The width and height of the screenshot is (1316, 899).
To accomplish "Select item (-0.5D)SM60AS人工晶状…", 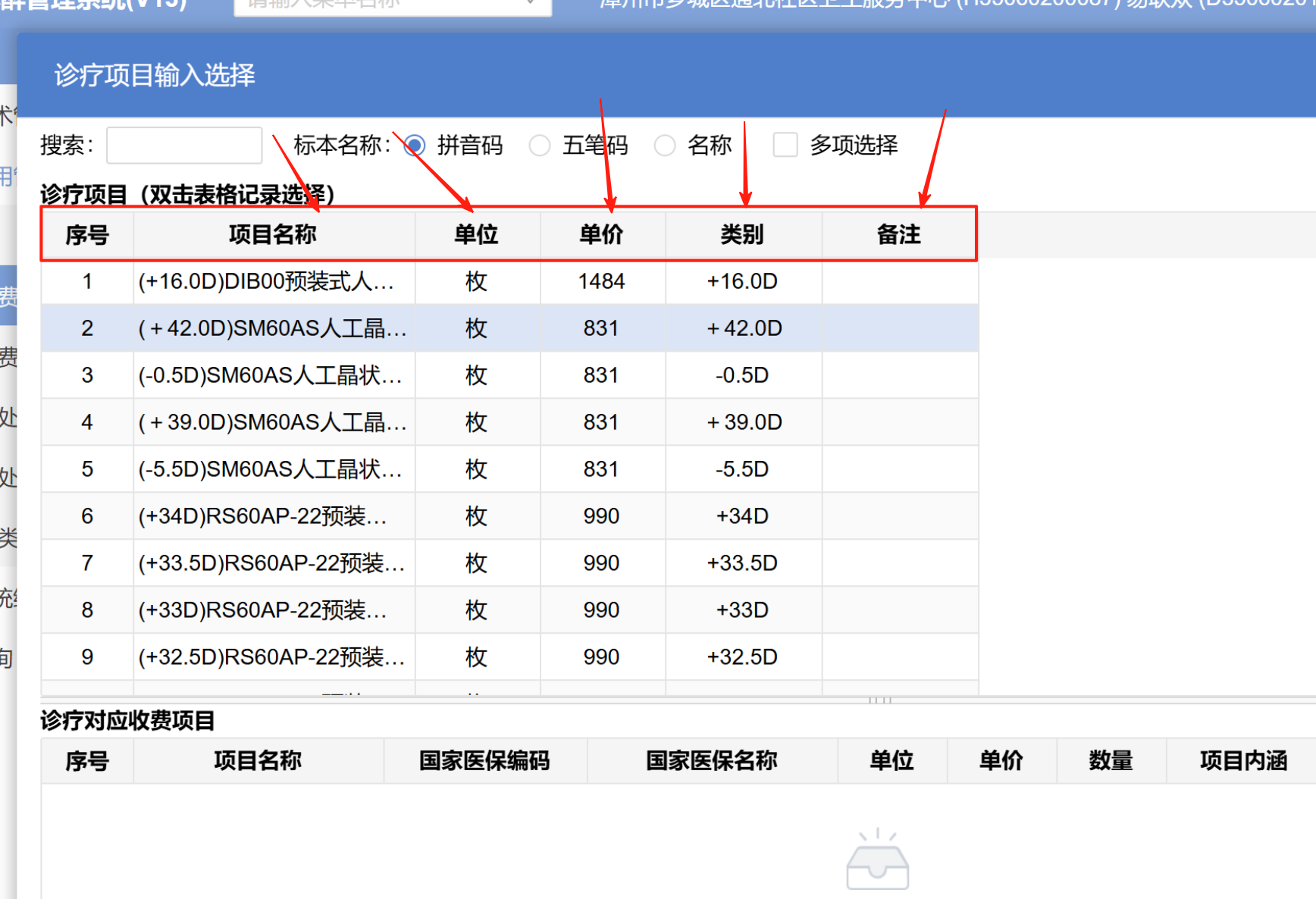I will click(x=274, y=376).
